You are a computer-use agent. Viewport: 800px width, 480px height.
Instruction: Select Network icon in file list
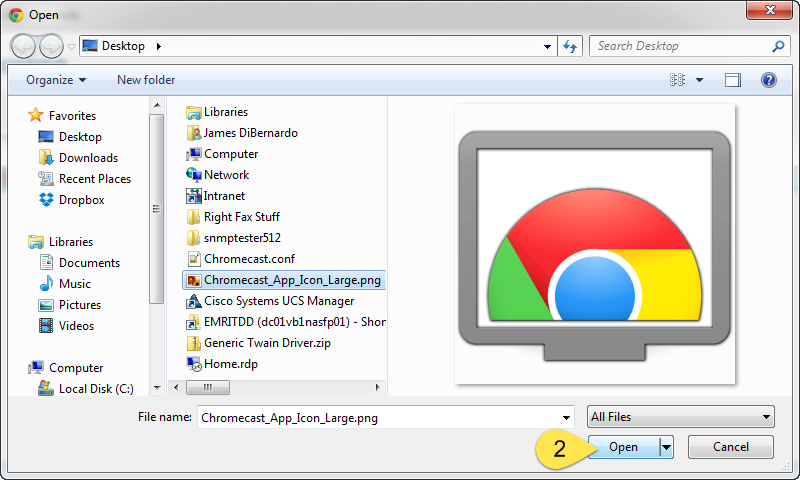(x=194, y=175)
